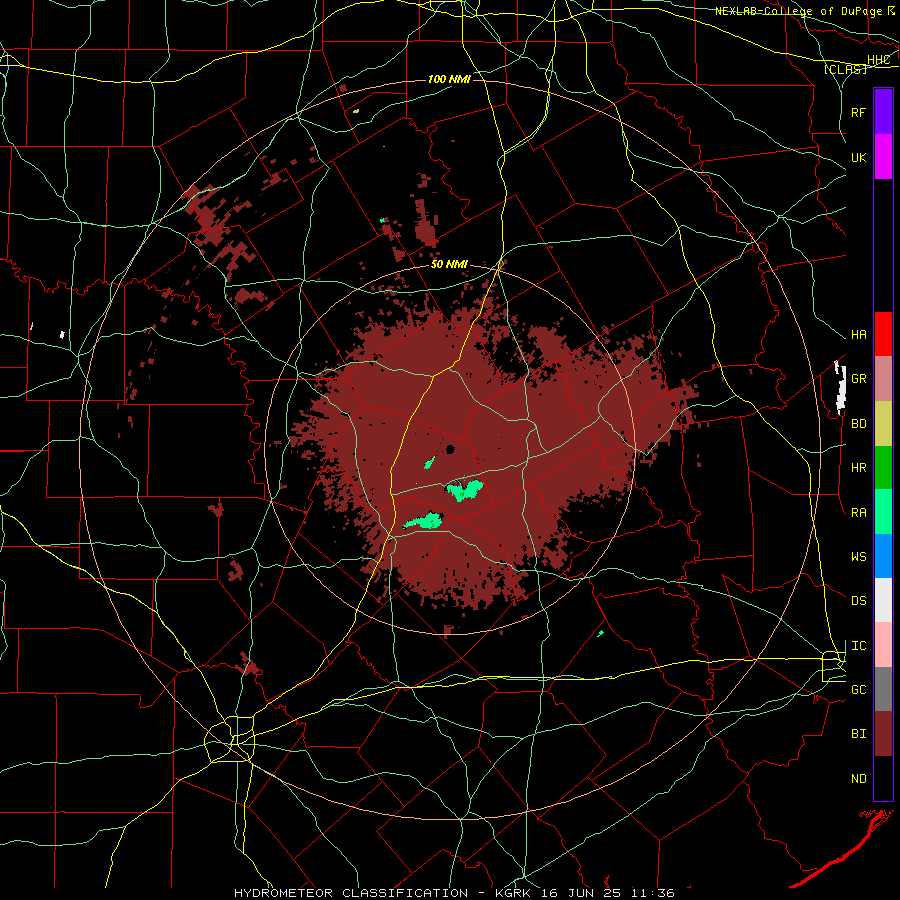Click the 11:36 time stamp
The height and width of the screenshot is (900, 900).
click(x=653, y=893)
